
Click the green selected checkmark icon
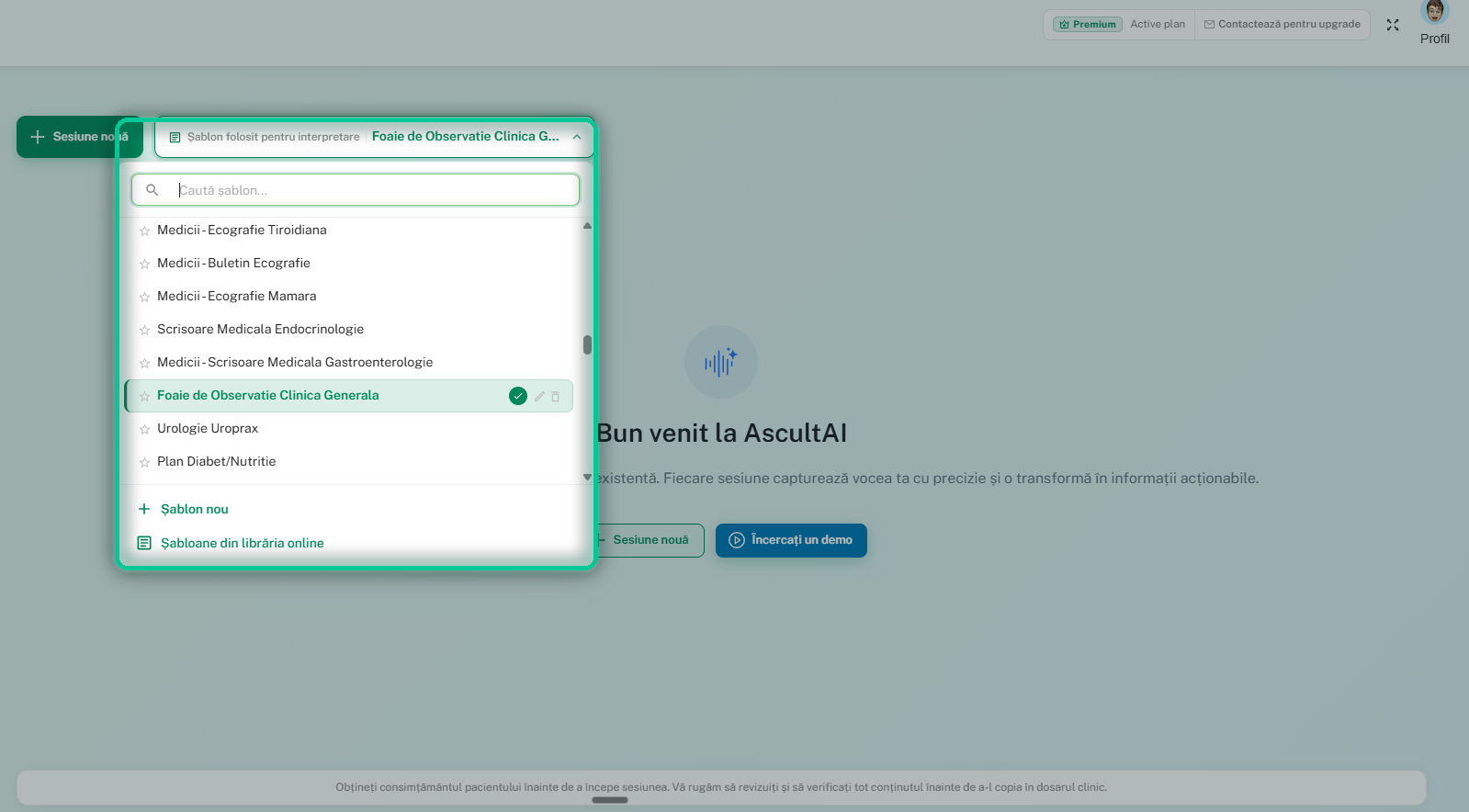click(518, 396)
